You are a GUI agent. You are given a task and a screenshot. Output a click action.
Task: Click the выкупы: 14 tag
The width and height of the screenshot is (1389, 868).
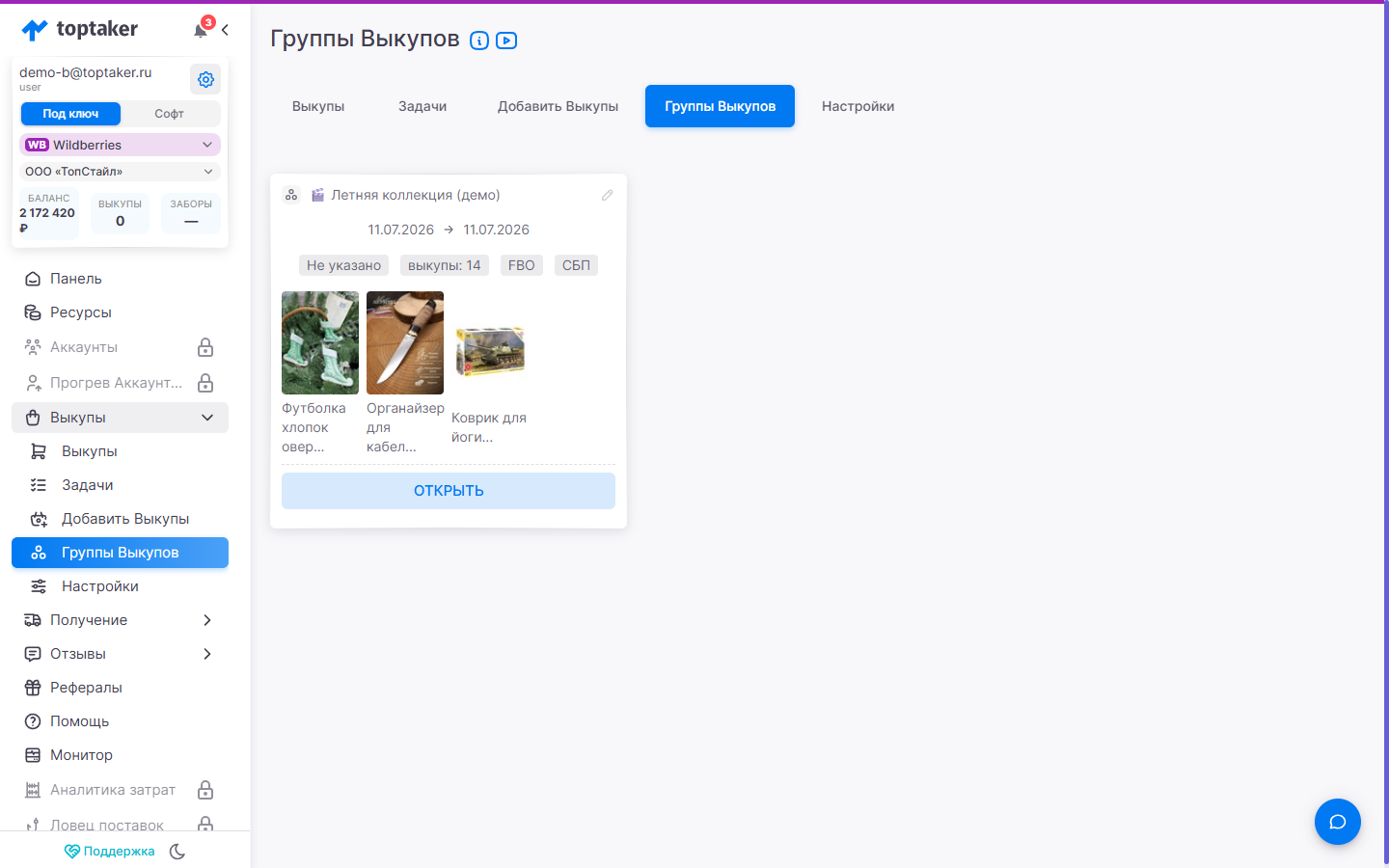pyautogui.click(x=445, y=265)
